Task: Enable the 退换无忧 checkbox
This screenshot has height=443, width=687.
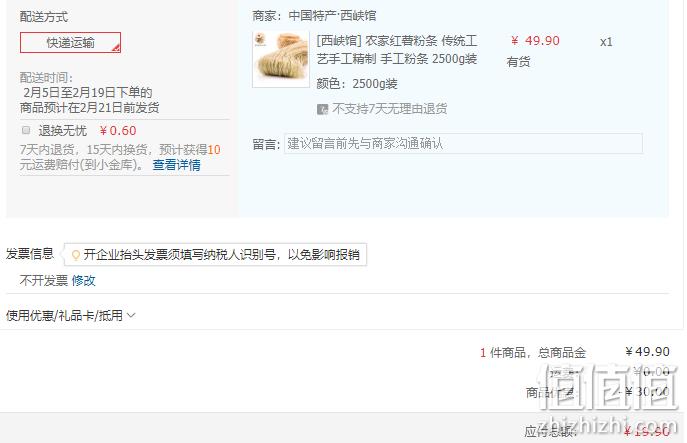Action: 26,130
